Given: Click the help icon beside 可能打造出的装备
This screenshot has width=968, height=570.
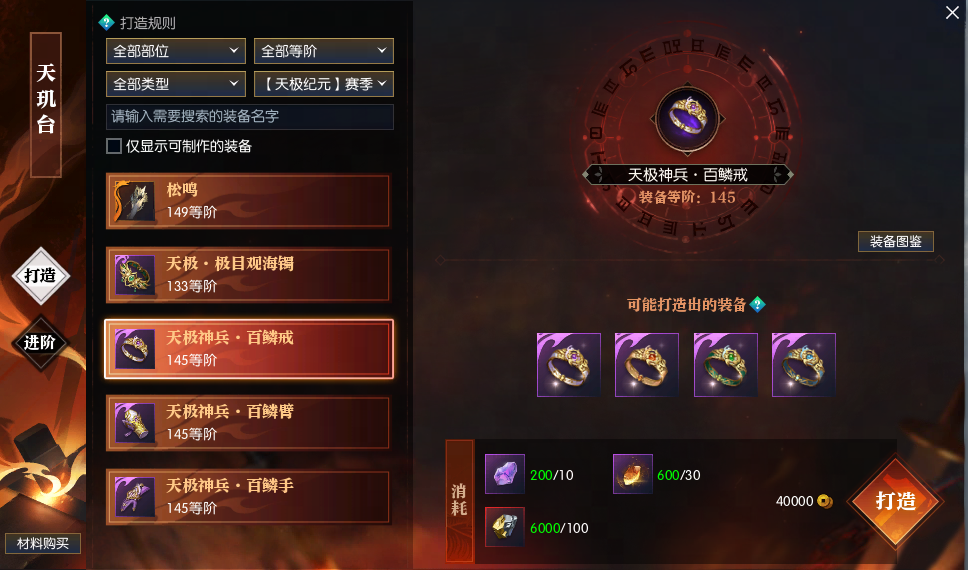Looking at the screenshot, I should pyautogui.click(x=757, y=304).
